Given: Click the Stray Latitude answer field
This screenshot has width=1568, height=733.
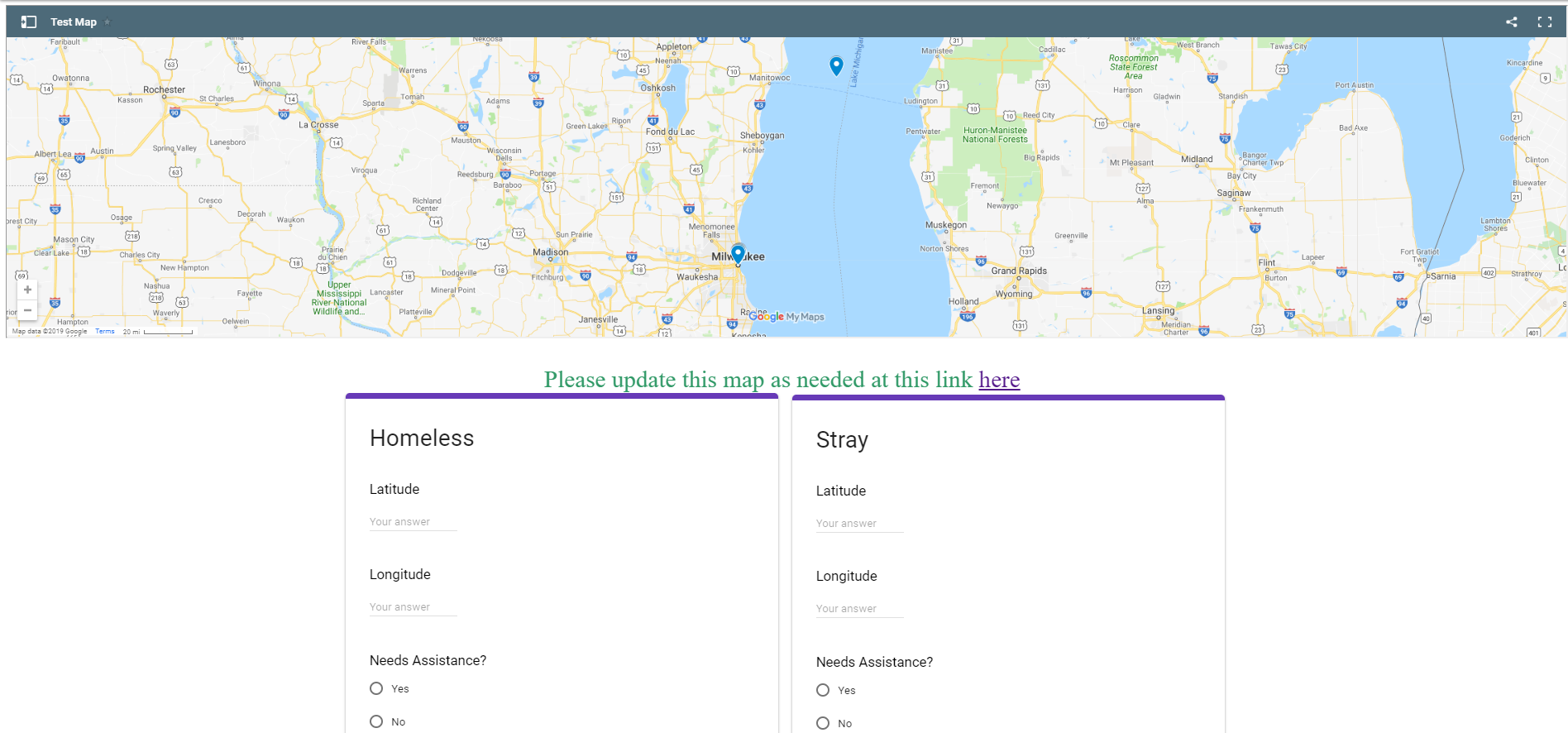Looking at the screenshot, I should click(x=859, y=524).
